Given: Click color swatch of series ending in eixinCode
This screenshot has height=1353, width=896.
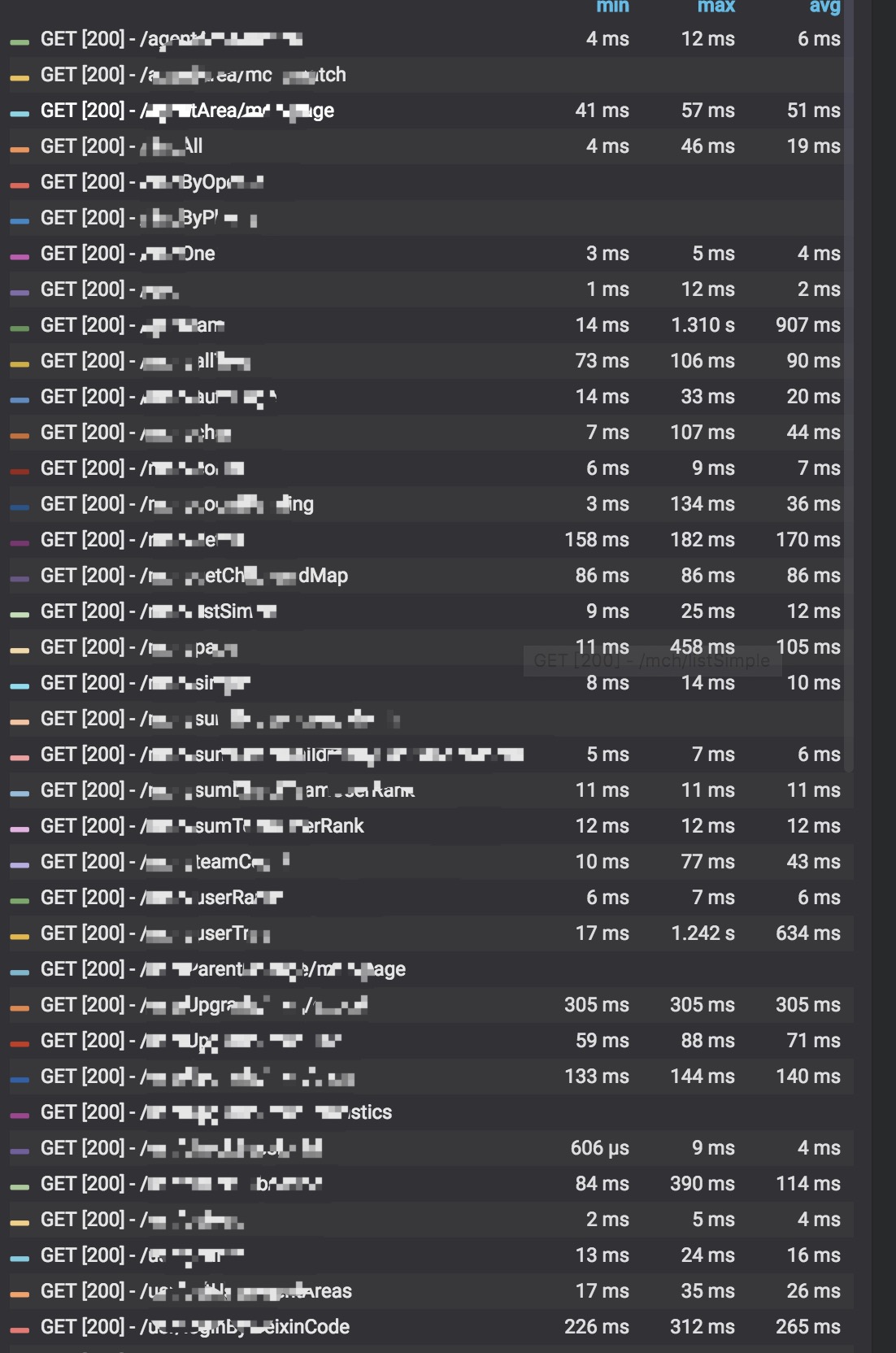Looking at the screenshot, I should [x=20, y=1329].
